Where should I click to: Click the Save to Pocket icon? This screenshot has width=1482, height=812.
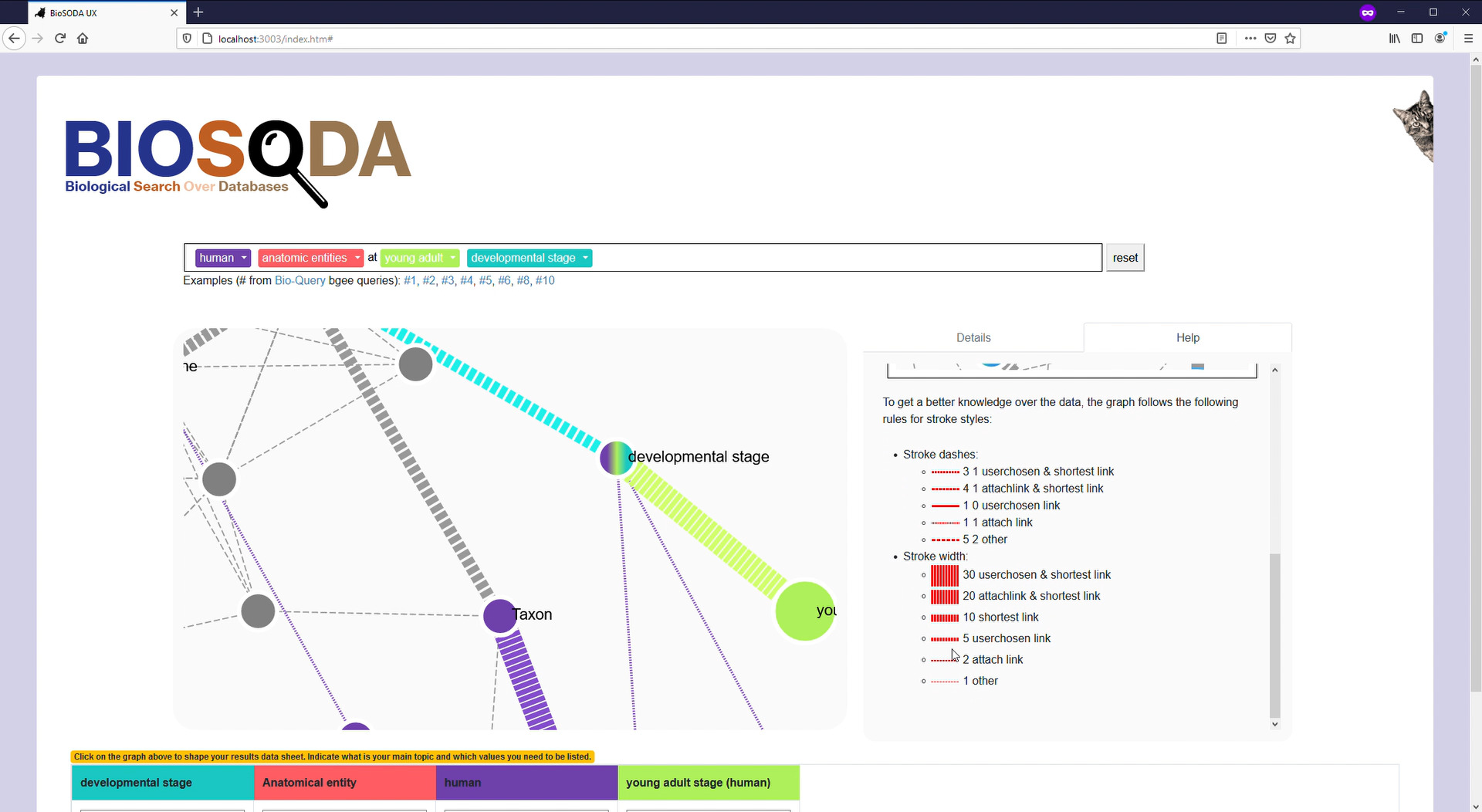1271,39
